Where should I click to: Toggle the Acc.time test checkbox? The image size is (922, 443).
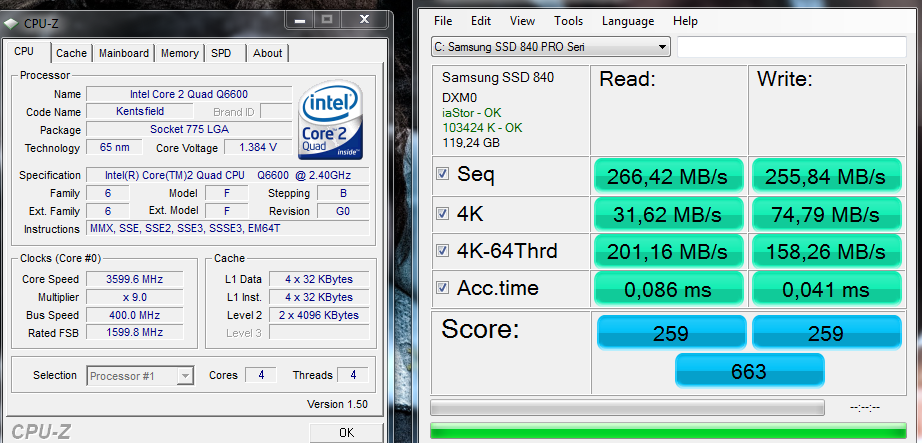point(443,288)
